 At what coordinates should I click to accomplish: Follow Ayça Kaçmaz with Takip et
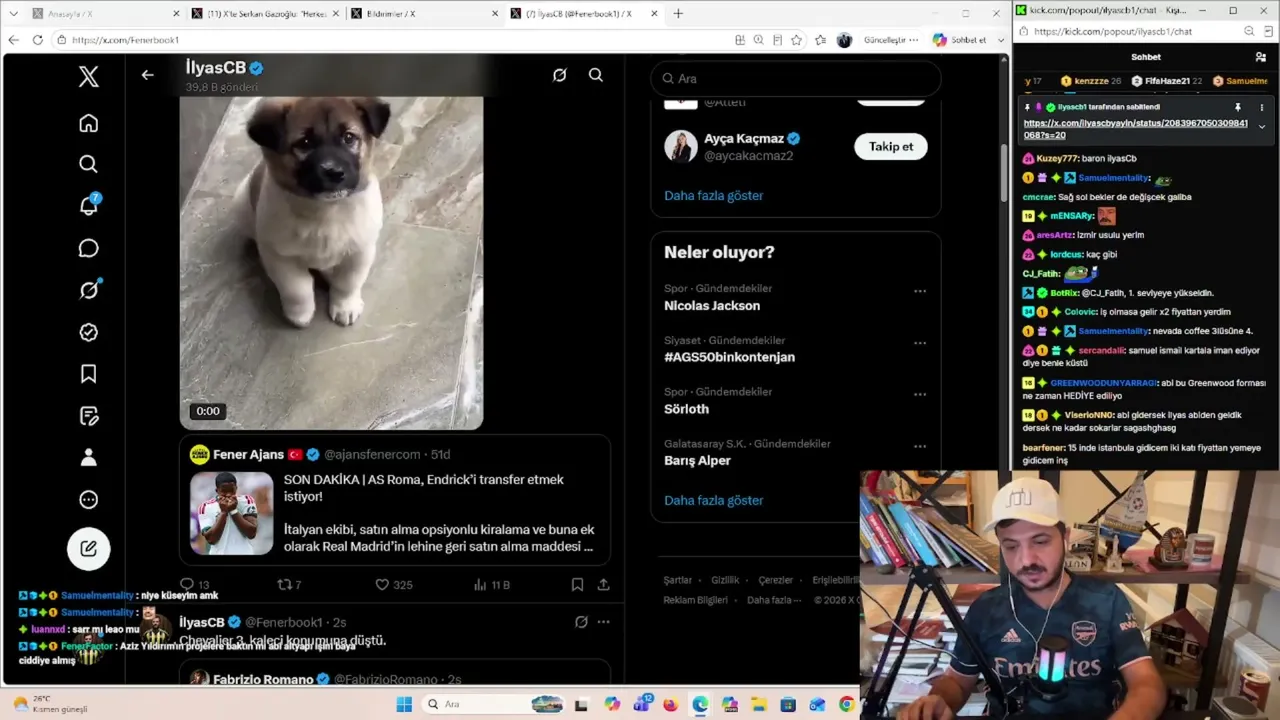891,147
